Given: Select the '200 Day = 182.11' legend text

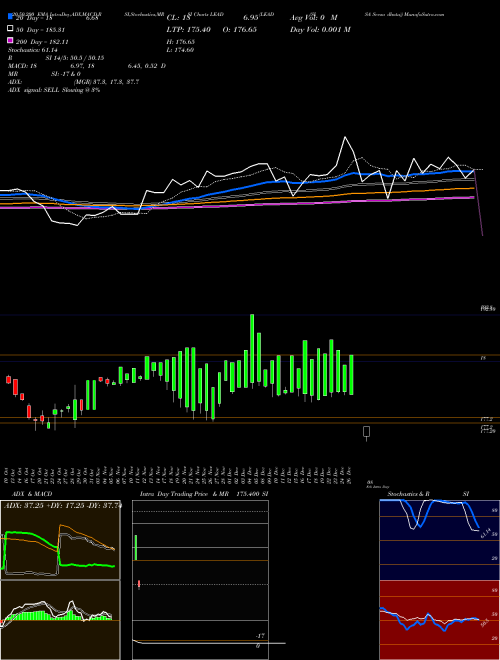Looking at the screenshot, I should (42, 42).
